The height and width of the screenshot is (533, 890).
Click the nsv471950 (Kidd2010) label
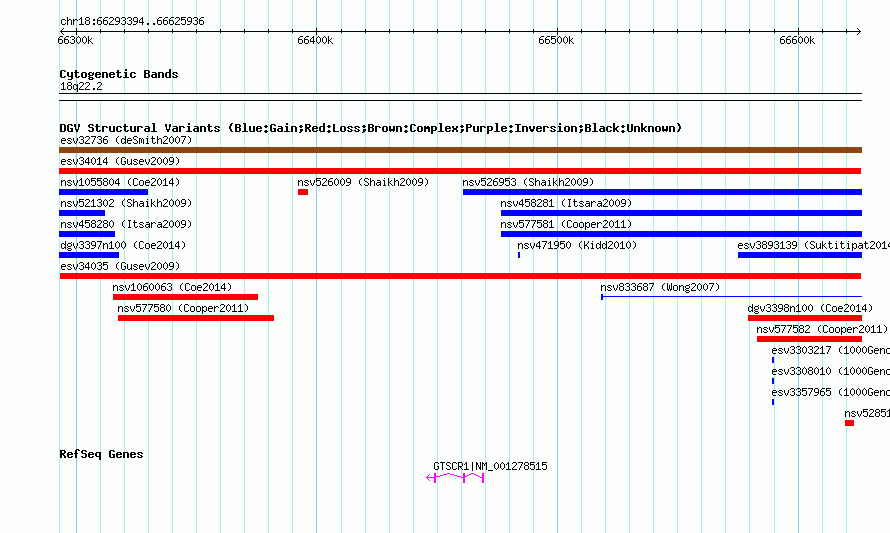point(577,245)
